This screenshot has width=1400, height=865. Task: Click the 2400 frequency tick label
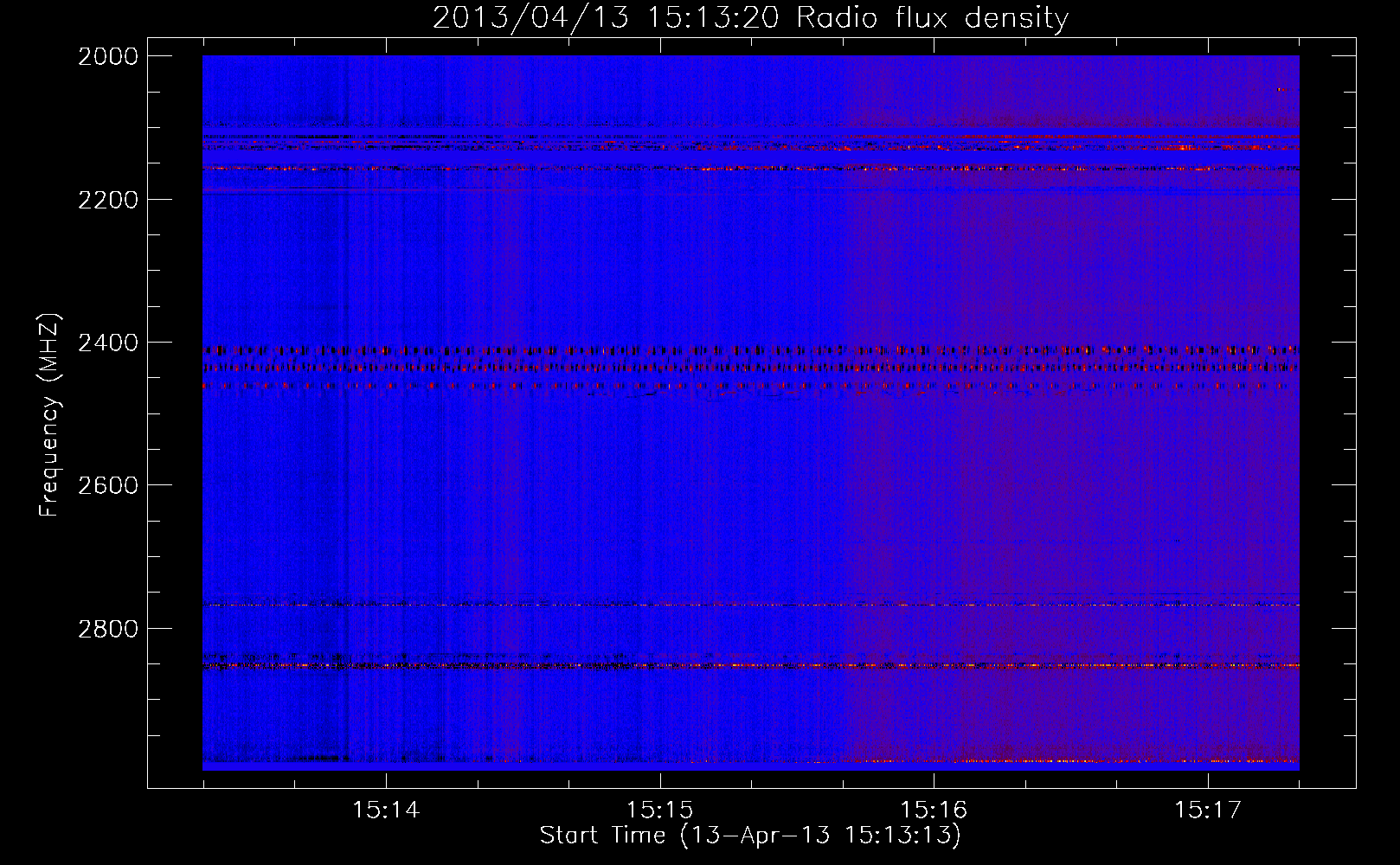tap(108, 343)
